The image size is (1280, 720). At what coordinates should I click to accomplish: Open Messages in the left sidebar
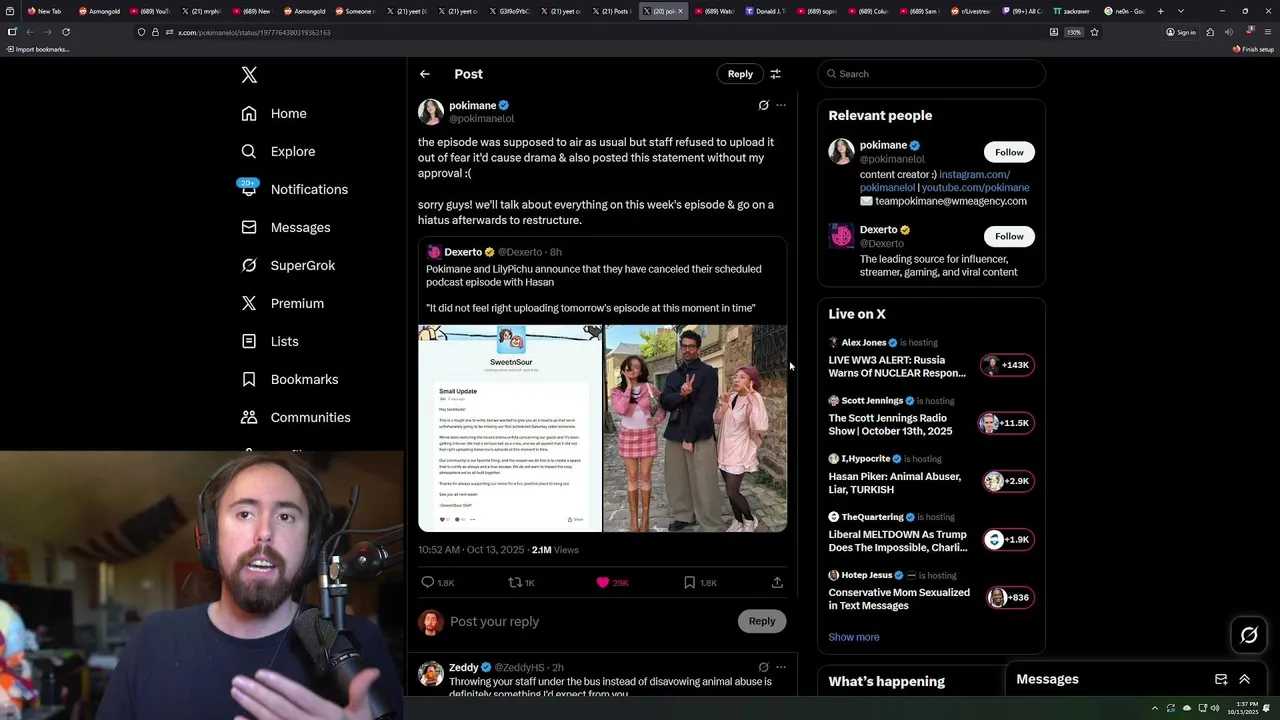tap(285, 228)
